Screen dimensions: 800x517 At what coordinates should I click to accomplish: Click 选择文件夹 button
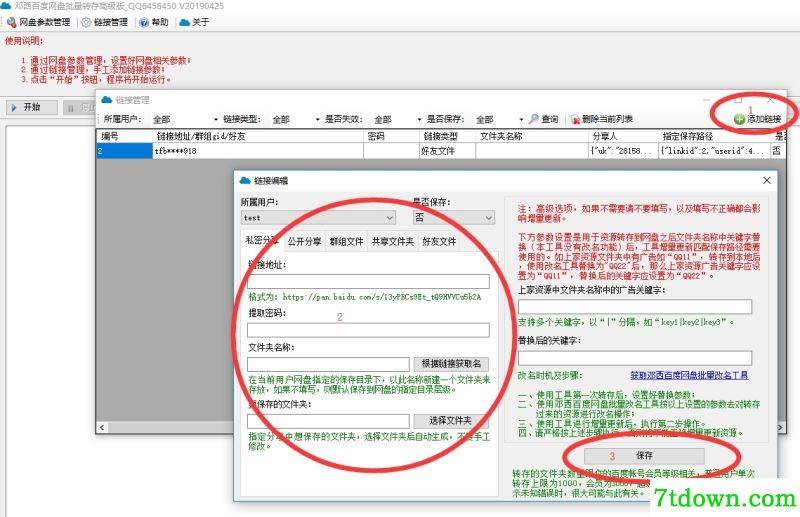coord(451,421)
